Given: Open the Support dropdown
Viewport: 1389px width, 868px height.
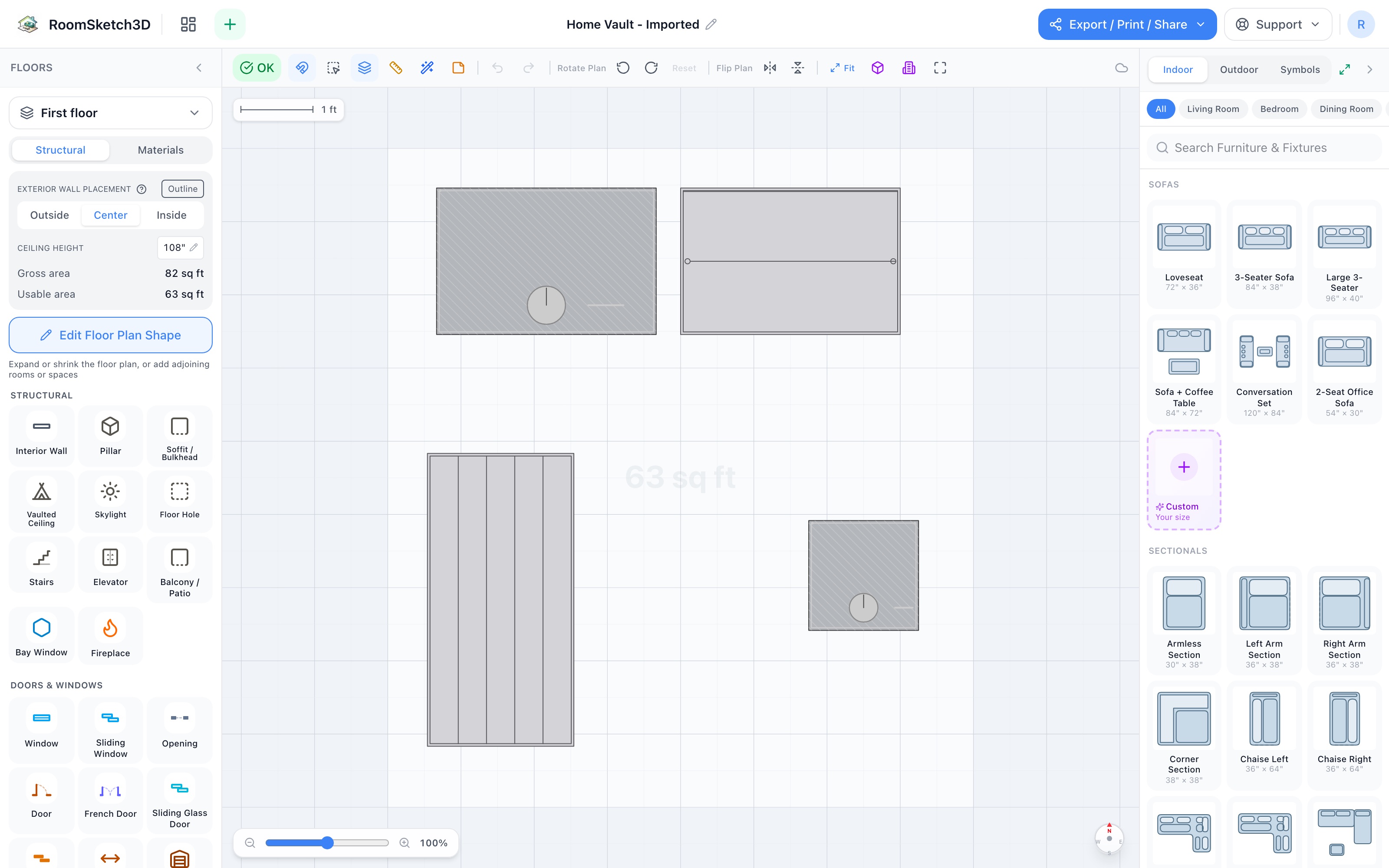Looking at the screenshot, I should point(1277,24).
